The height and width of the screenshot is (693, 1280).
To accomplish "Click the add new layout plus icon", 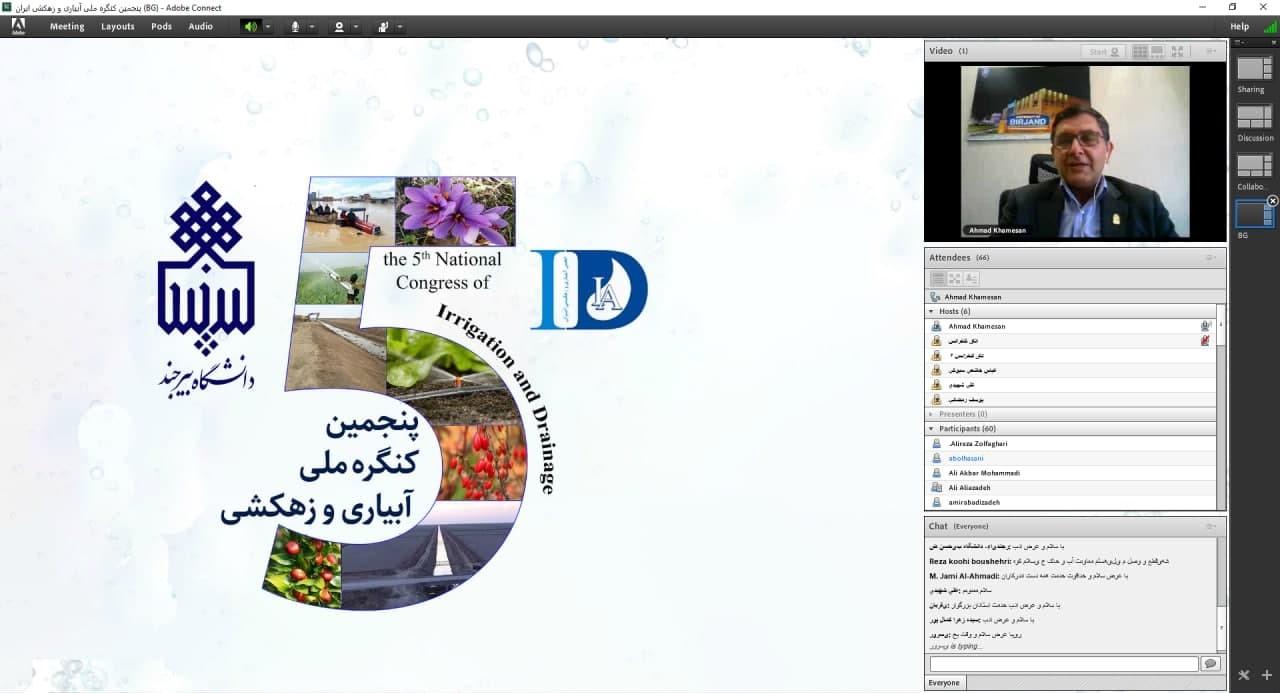I will [1266, 676].
